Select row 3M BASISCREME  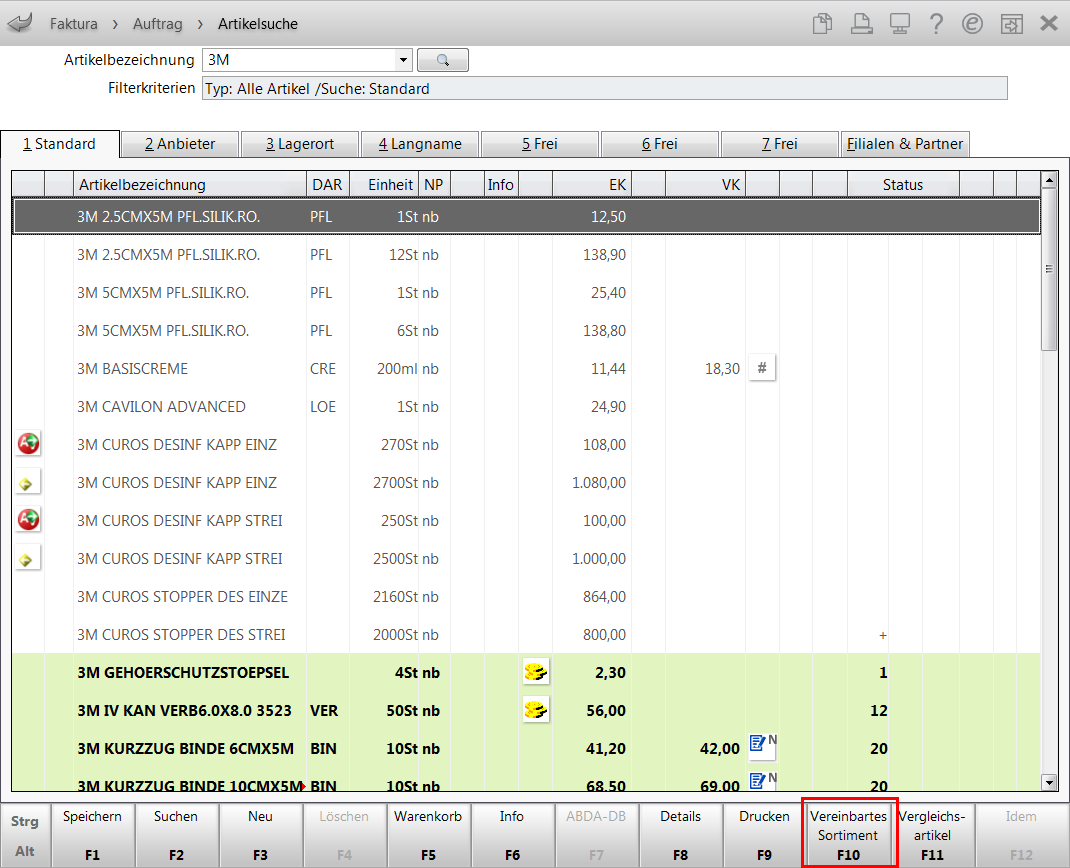point(526,368)
